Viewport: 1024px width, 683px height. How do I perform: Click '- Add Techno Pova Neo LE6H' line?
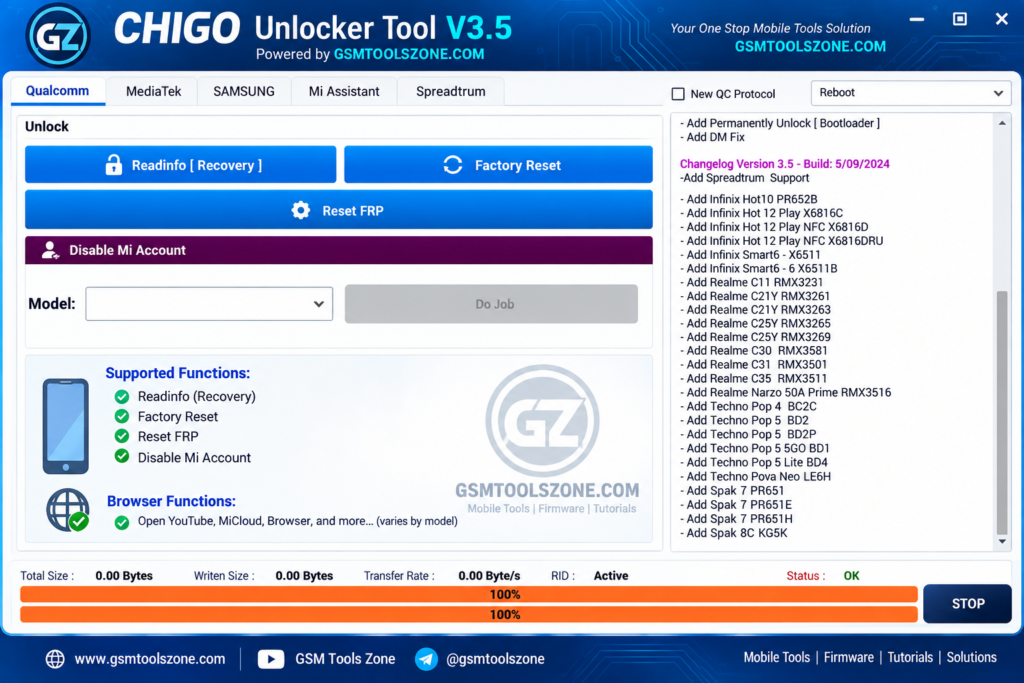pyautogui.click(x=756, y=477)
